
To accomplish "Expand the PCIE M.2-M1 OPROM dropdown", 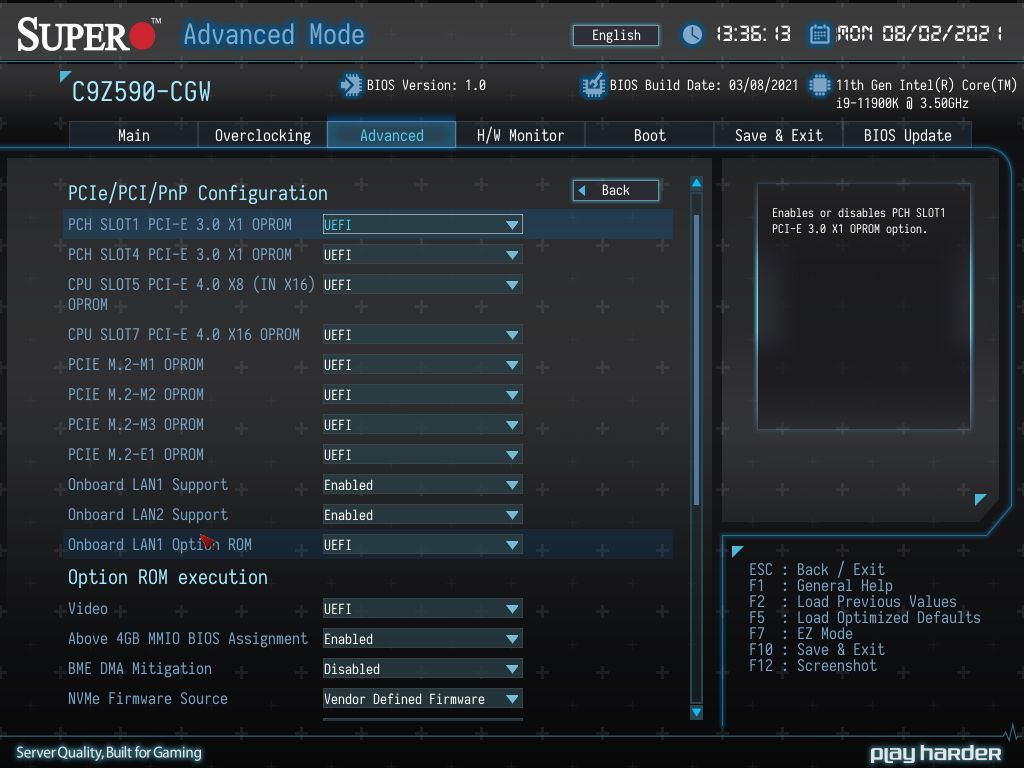I will click(423, 364).
